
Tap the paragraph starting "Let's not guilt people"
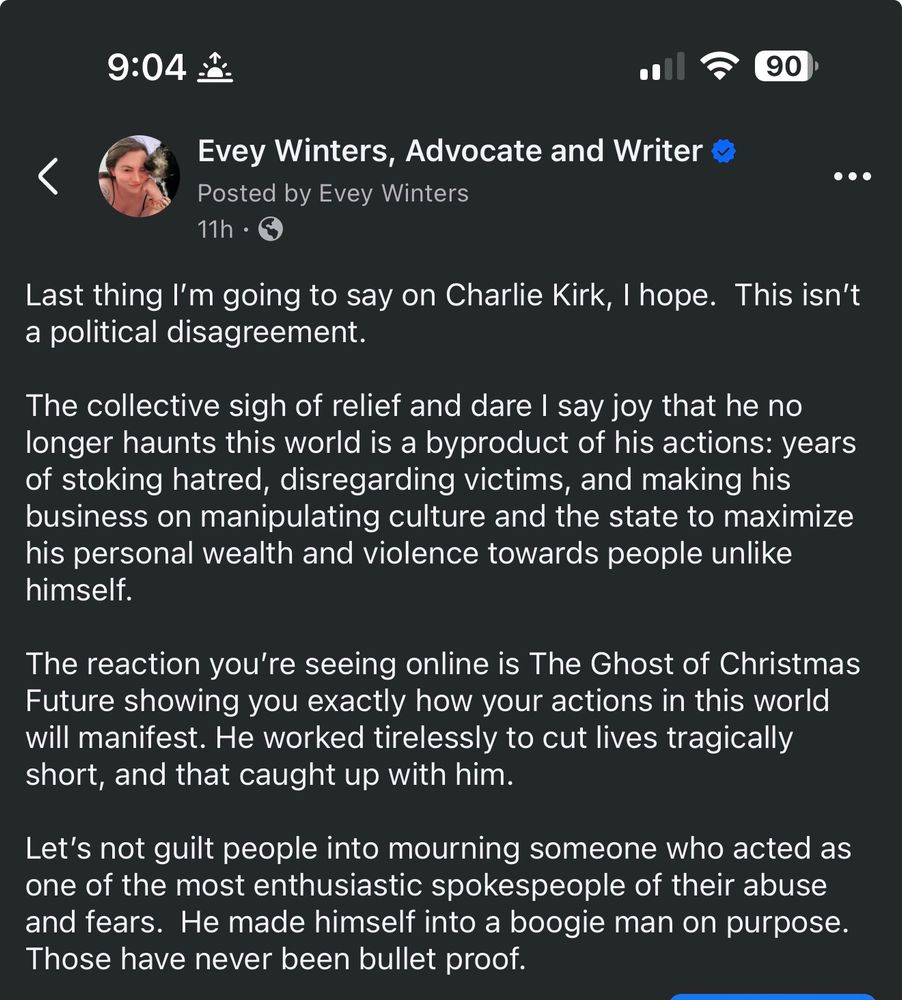pyautogui.click(x=440, y=904)
